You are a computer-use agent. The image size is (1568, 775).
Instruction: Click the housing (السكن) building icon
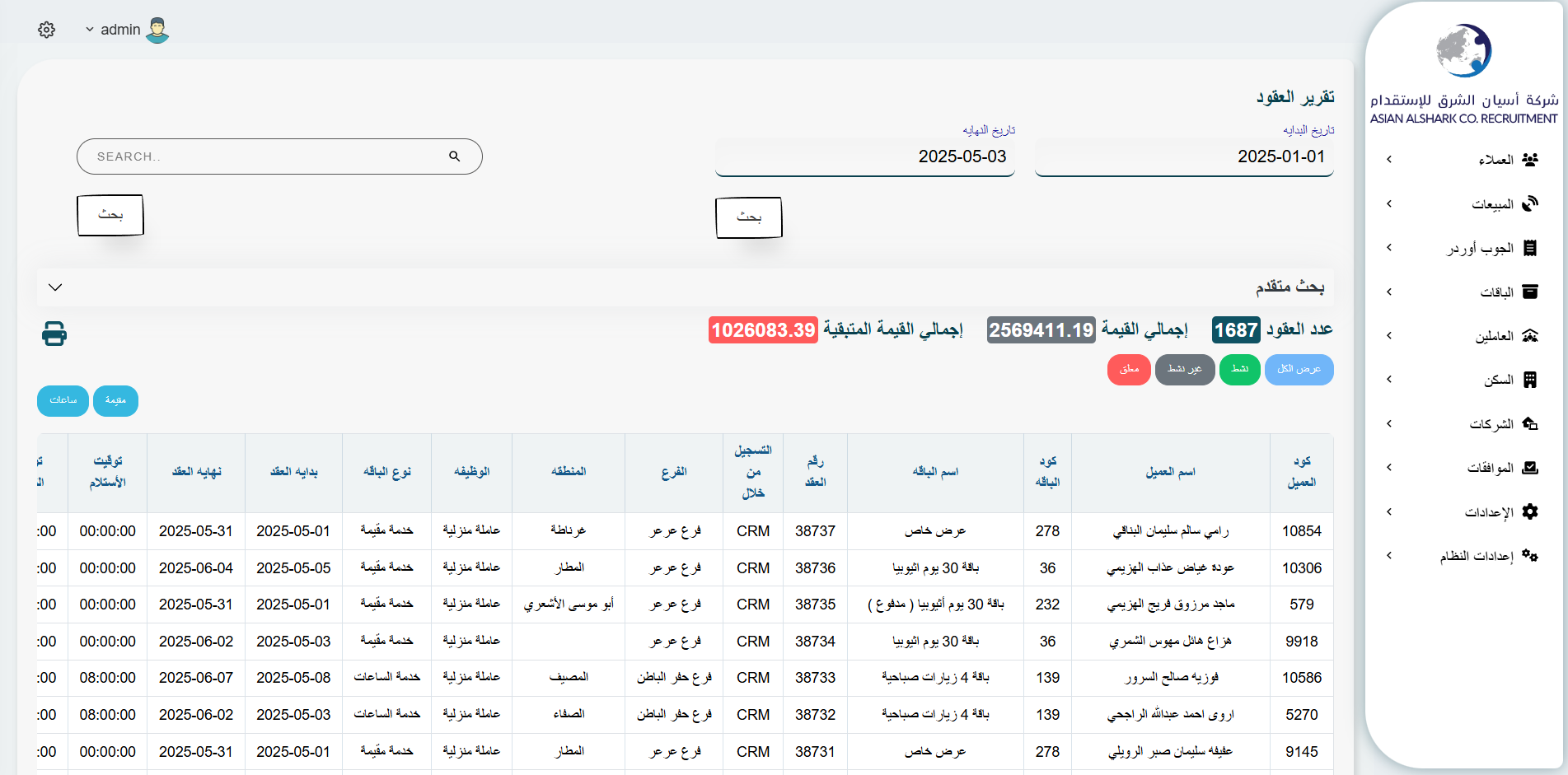[1530, 380]
